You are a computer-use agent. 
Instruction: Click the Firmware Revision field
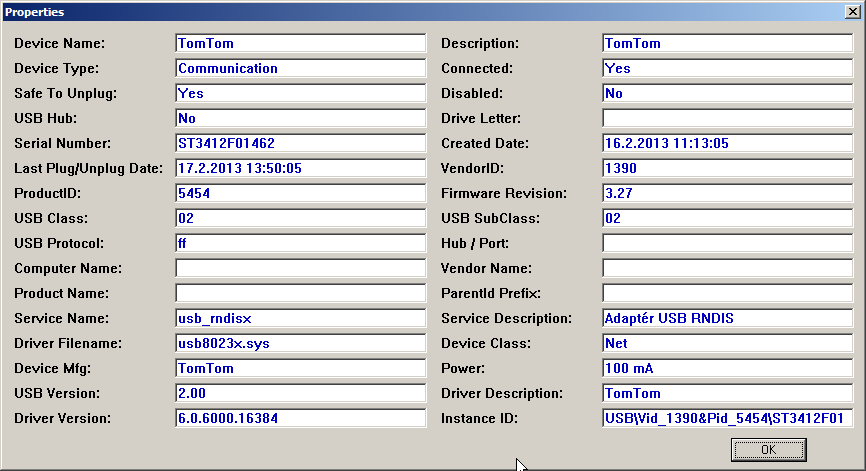coord(728,194)
